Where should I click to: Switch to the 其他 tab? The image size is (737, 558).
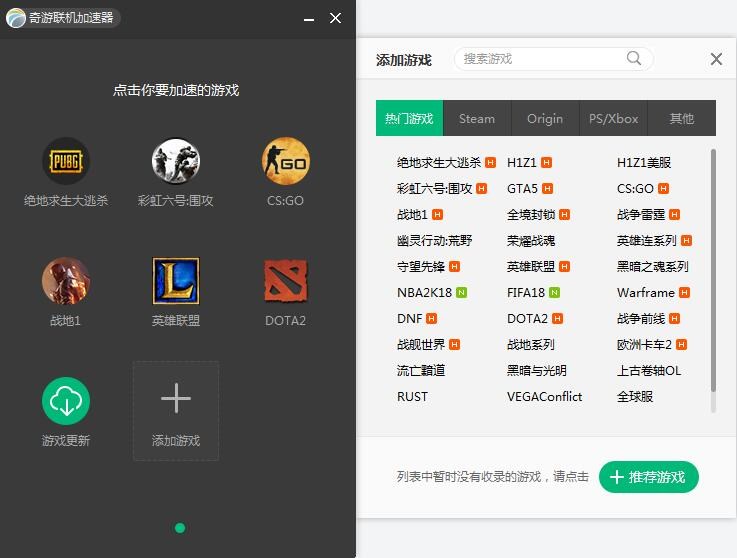pyautogui.click(x=682, y=118)
